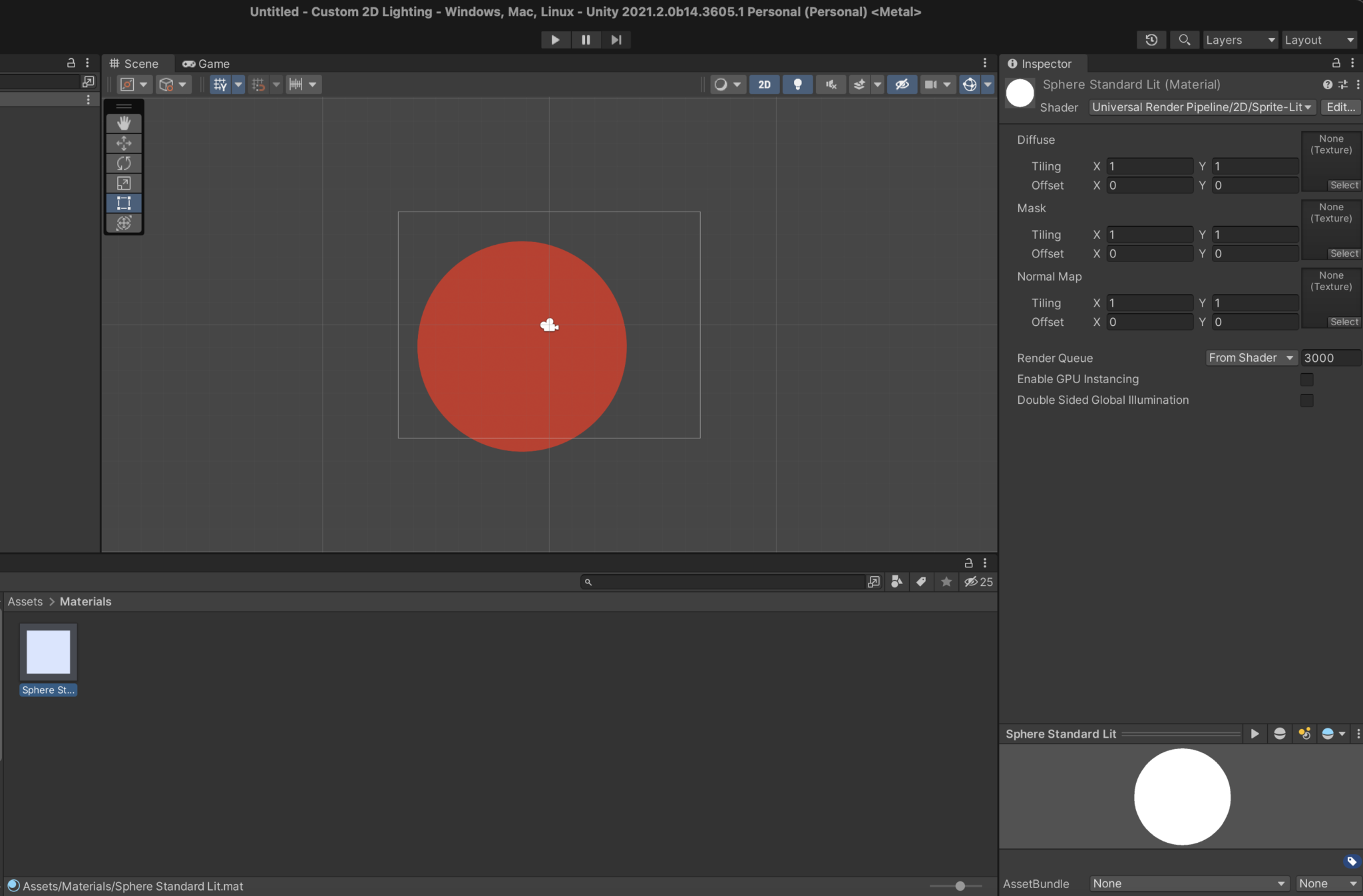
Task: Select the Rect transform tool
Action: [x=123, y=203]
